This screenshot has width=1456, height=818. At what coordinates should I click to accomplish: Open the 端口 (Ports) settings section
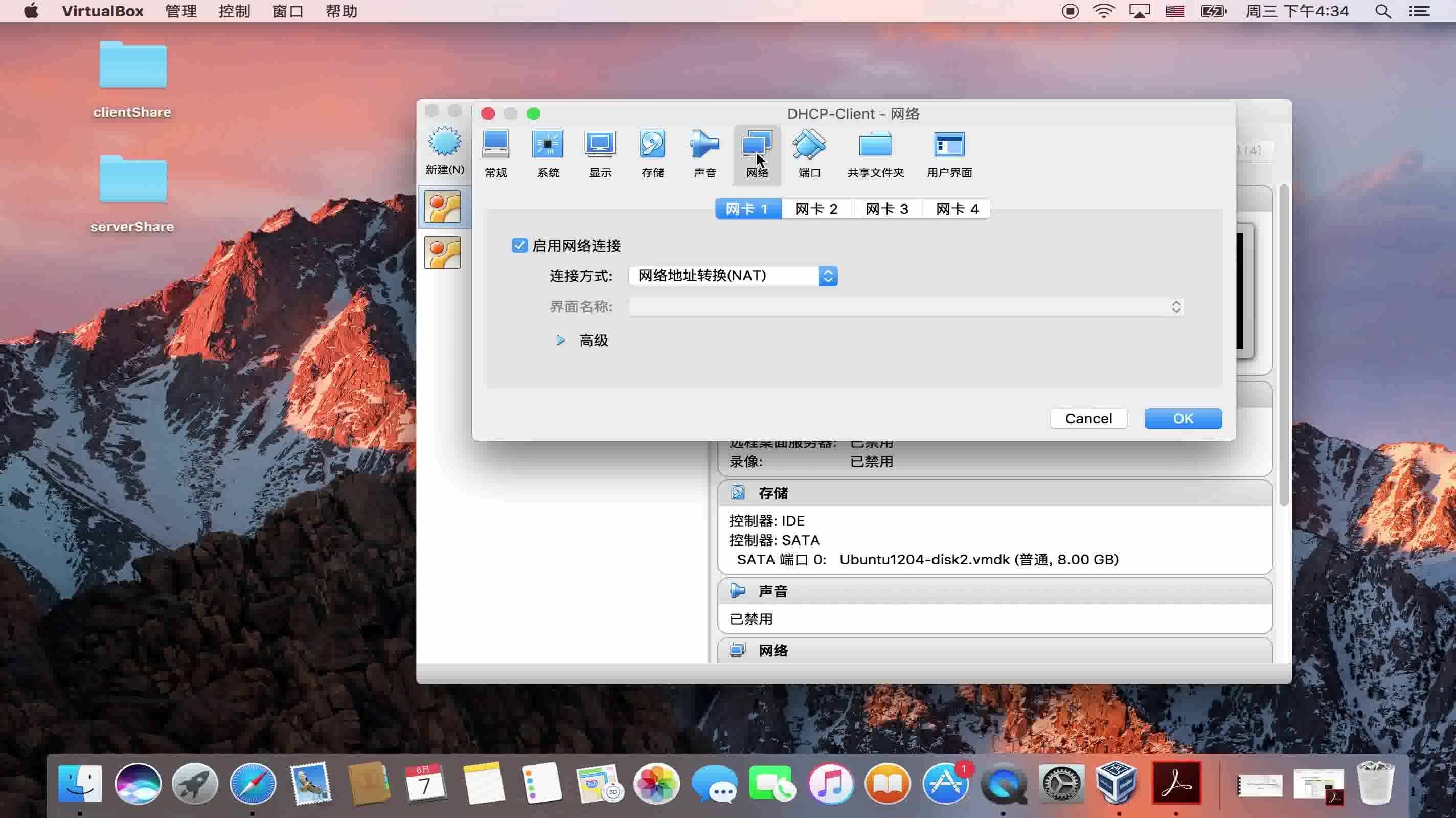809,154
